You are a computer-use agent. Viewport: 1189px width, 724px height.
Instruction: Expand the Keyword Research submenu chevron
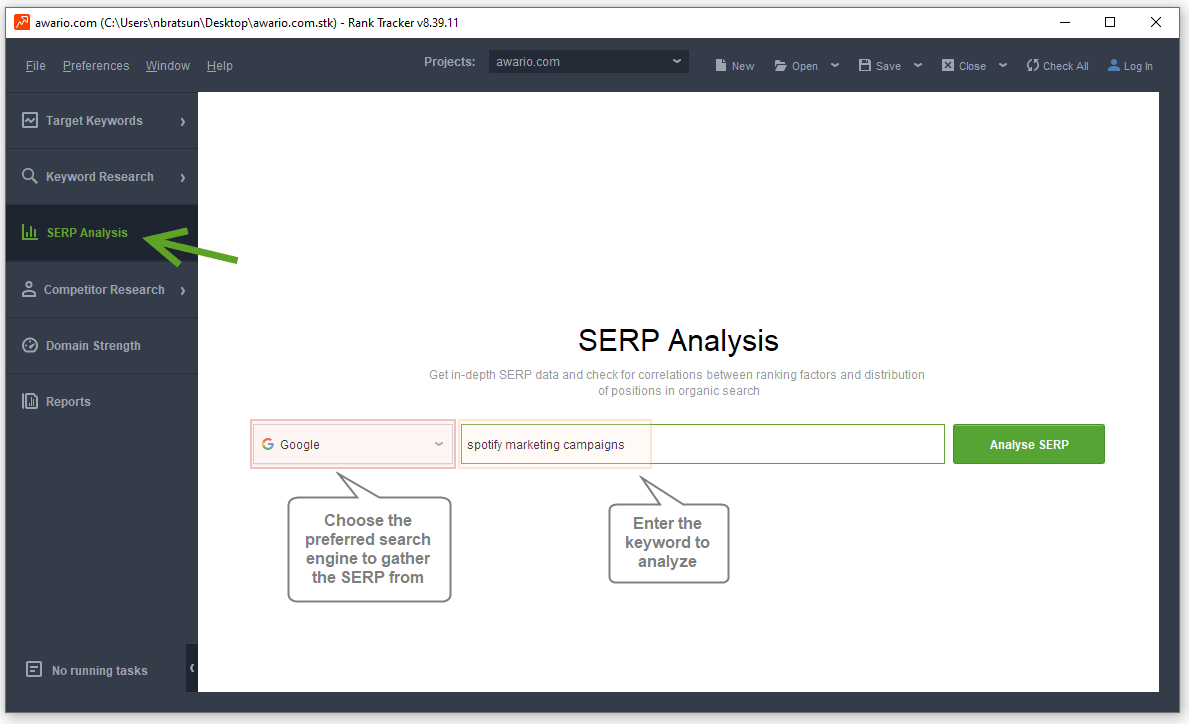(x=183, y=177)
